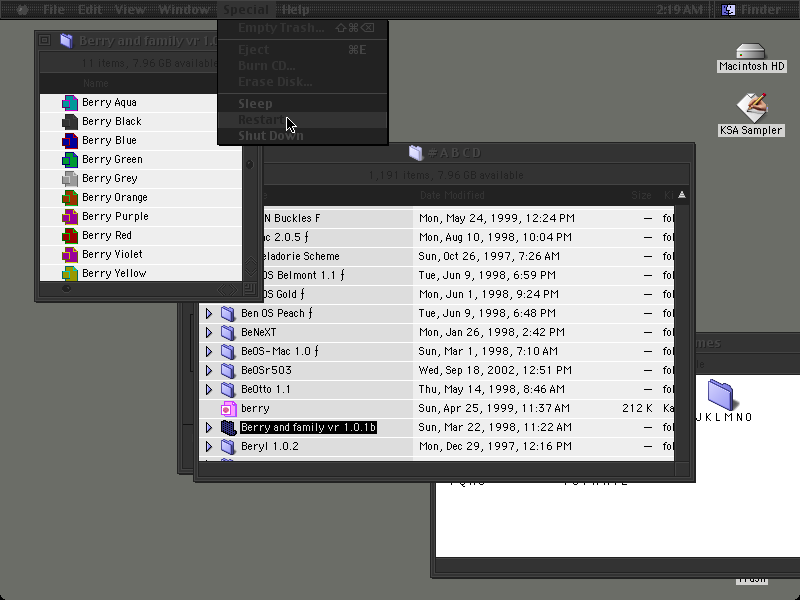Image resolution: width=800 pixels, height=600 pixels.
Task: Open the Help menu
Action: tap(295, 10)
